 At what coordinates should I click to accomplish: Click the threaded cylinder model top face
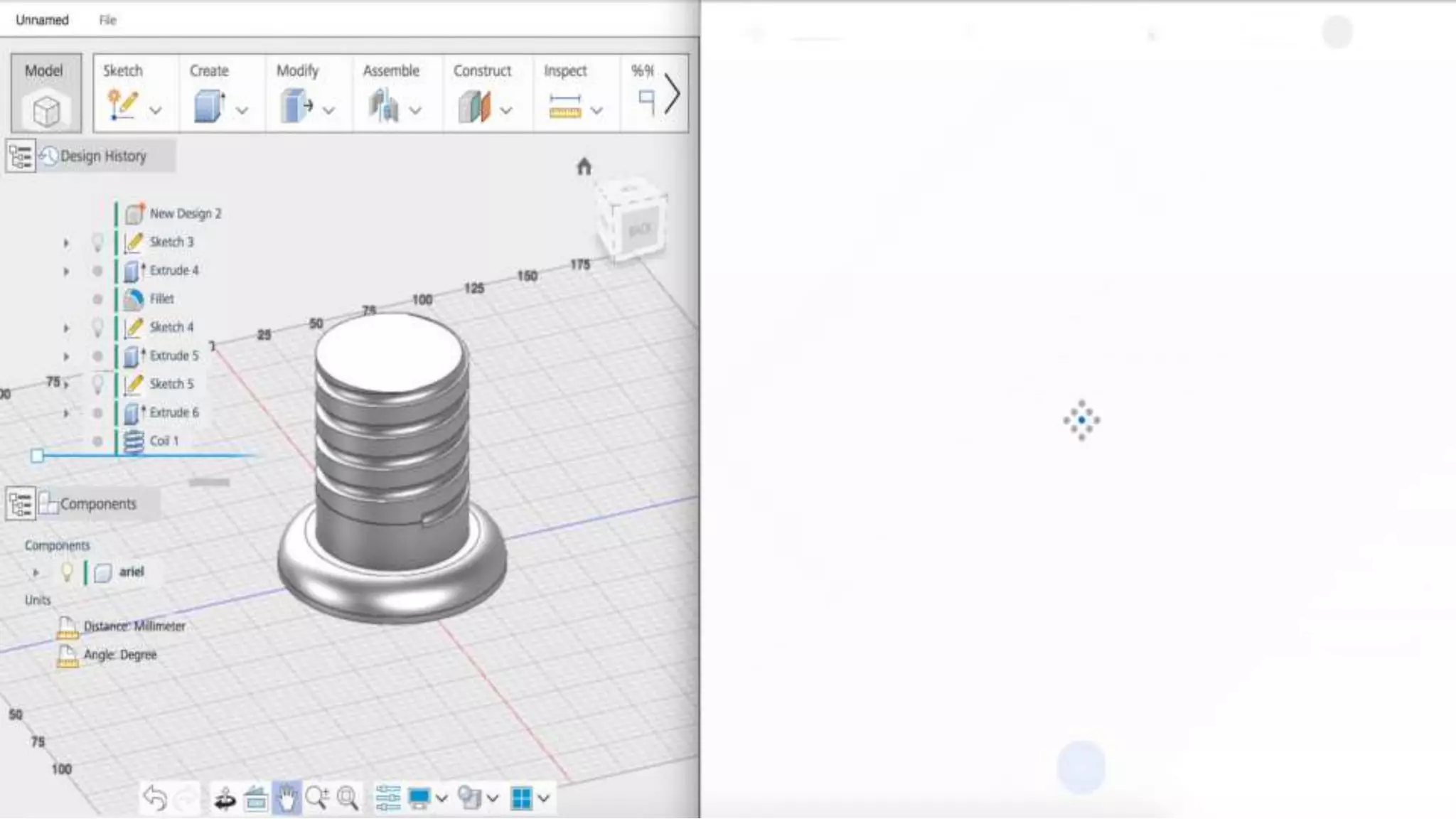390,353
